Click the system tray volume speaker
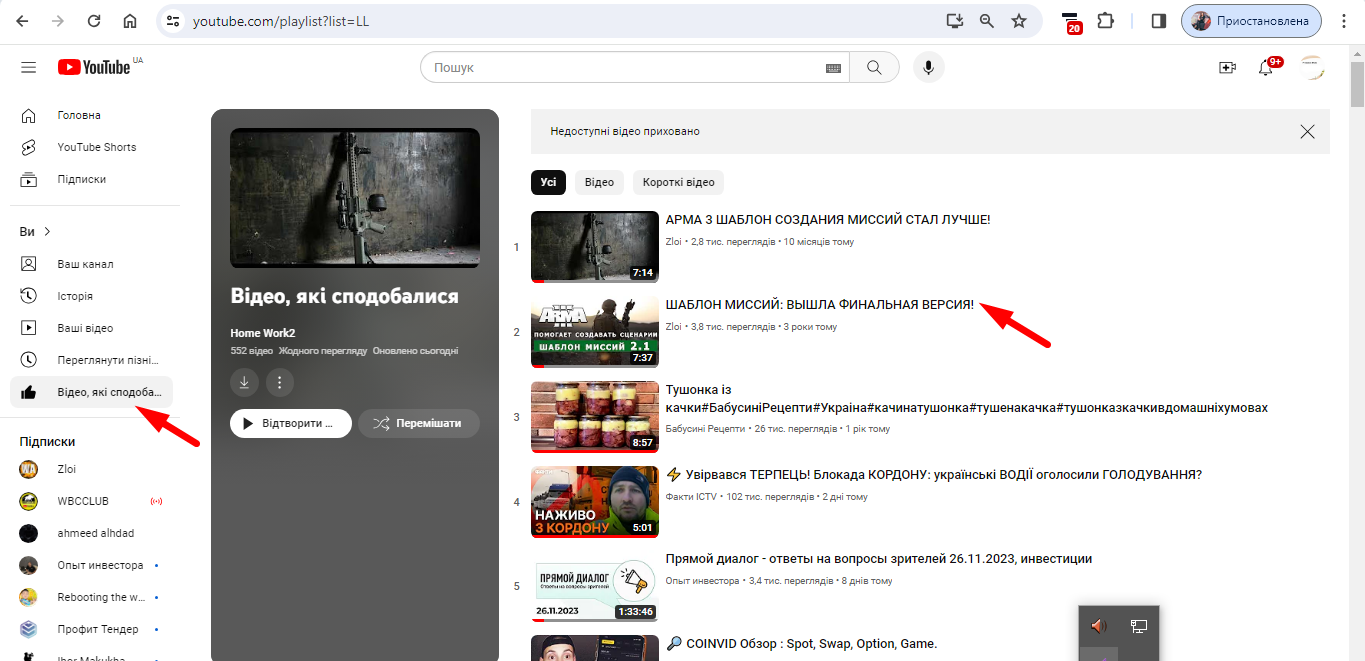1365x661 pixels. point(1098,626)
